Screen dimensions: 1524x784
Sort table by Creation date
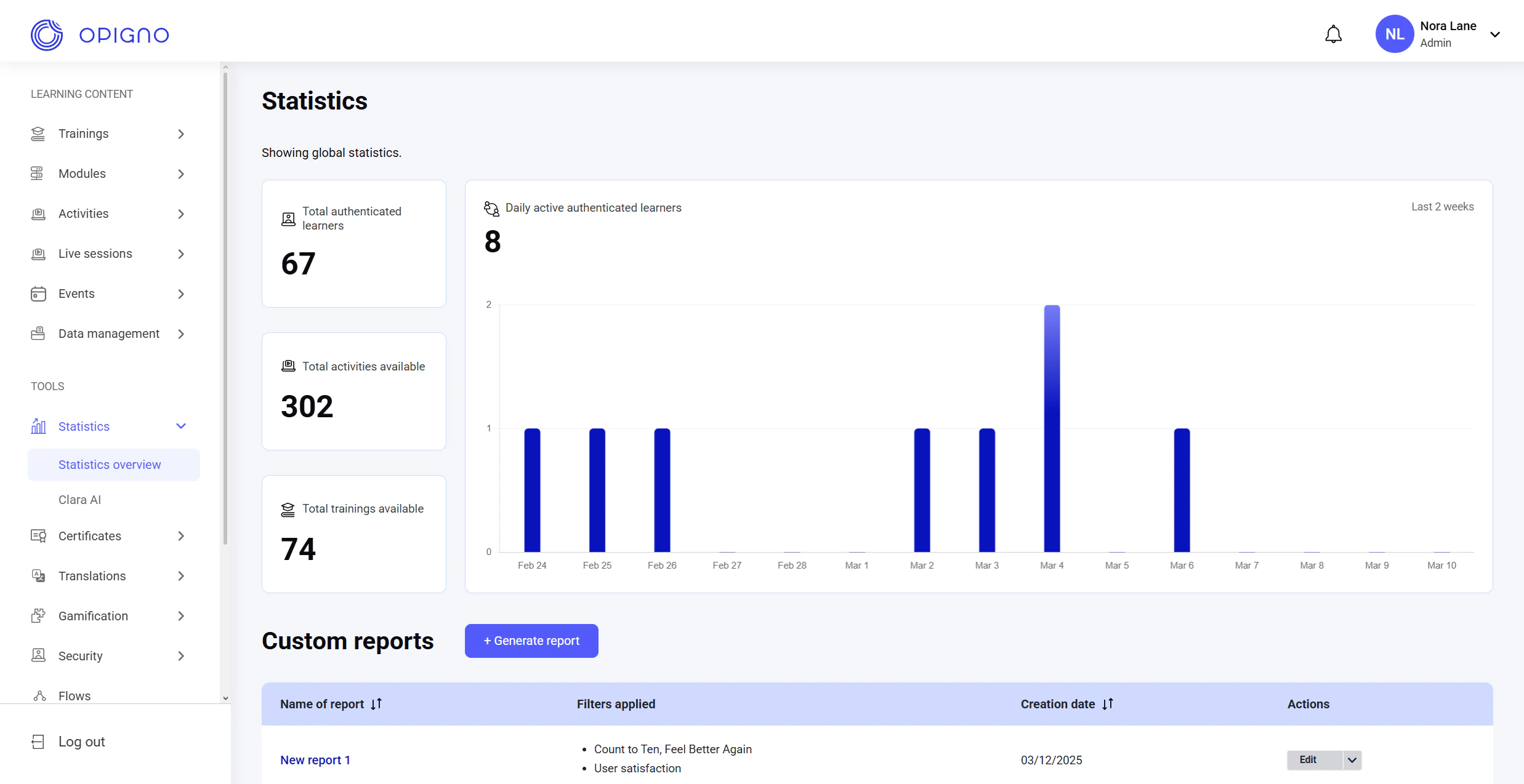1108,704
